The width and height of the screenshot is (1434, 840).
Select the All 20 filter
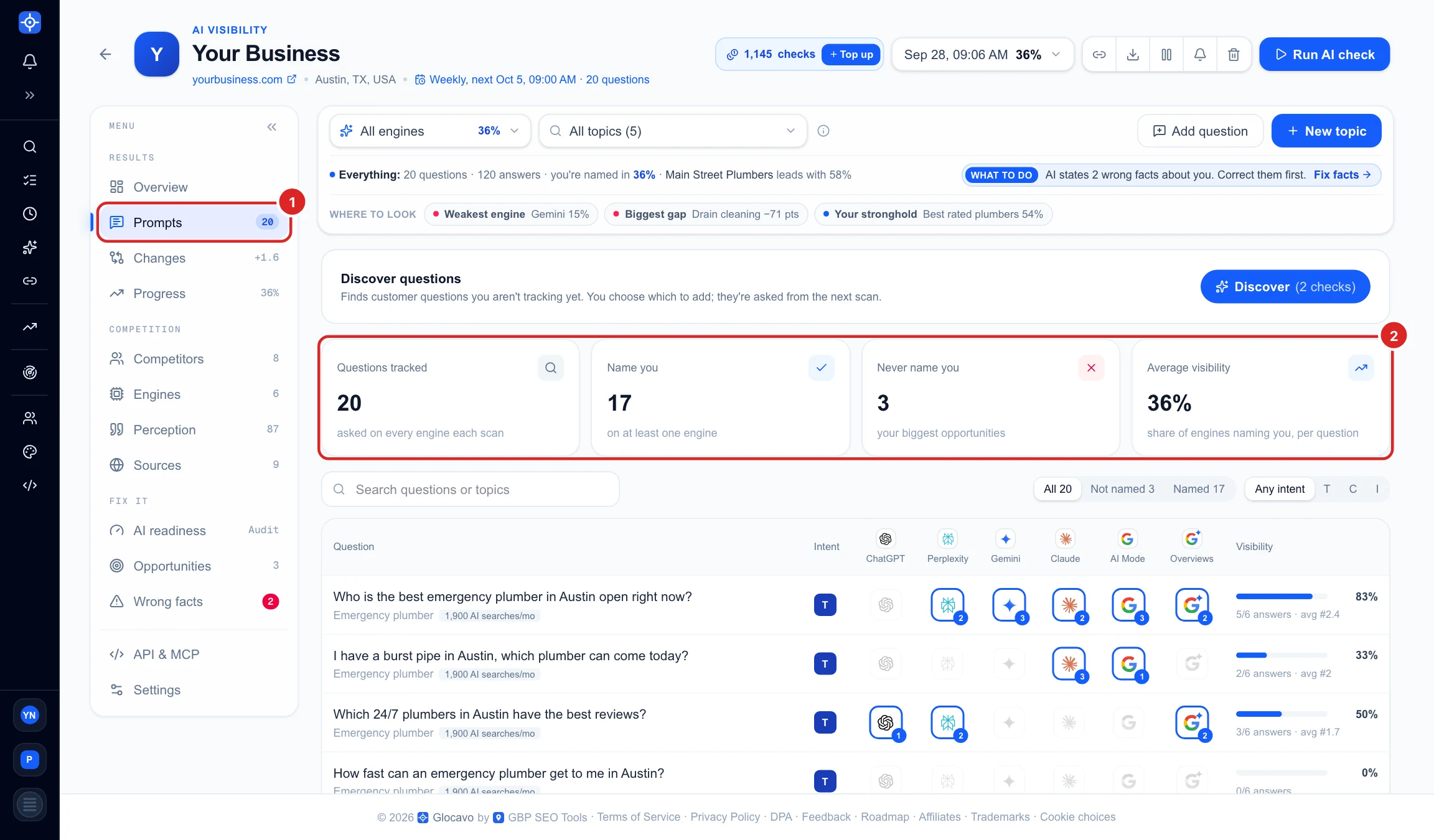(x=1057, y=489)
